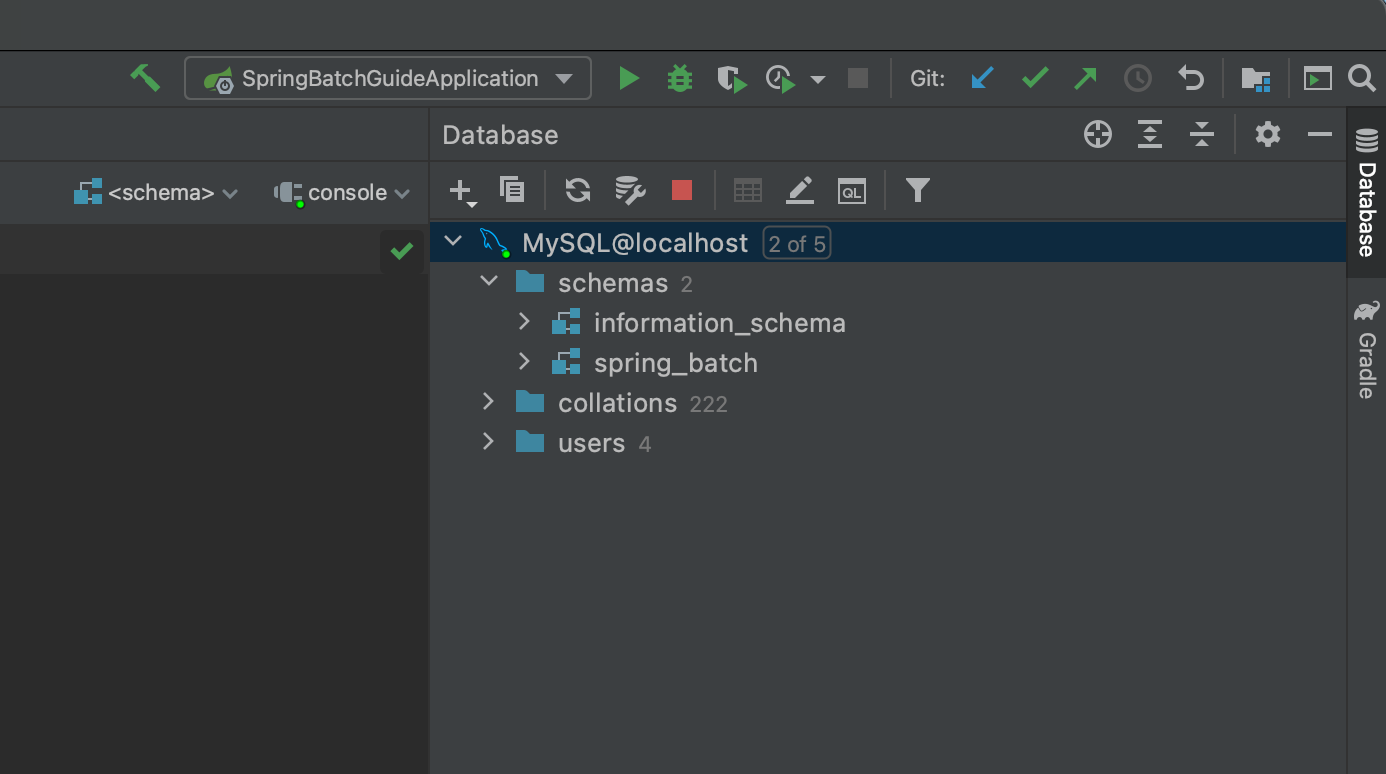
Task: Collapse the MySQL@localhost data source node
Action: (453, 243)
